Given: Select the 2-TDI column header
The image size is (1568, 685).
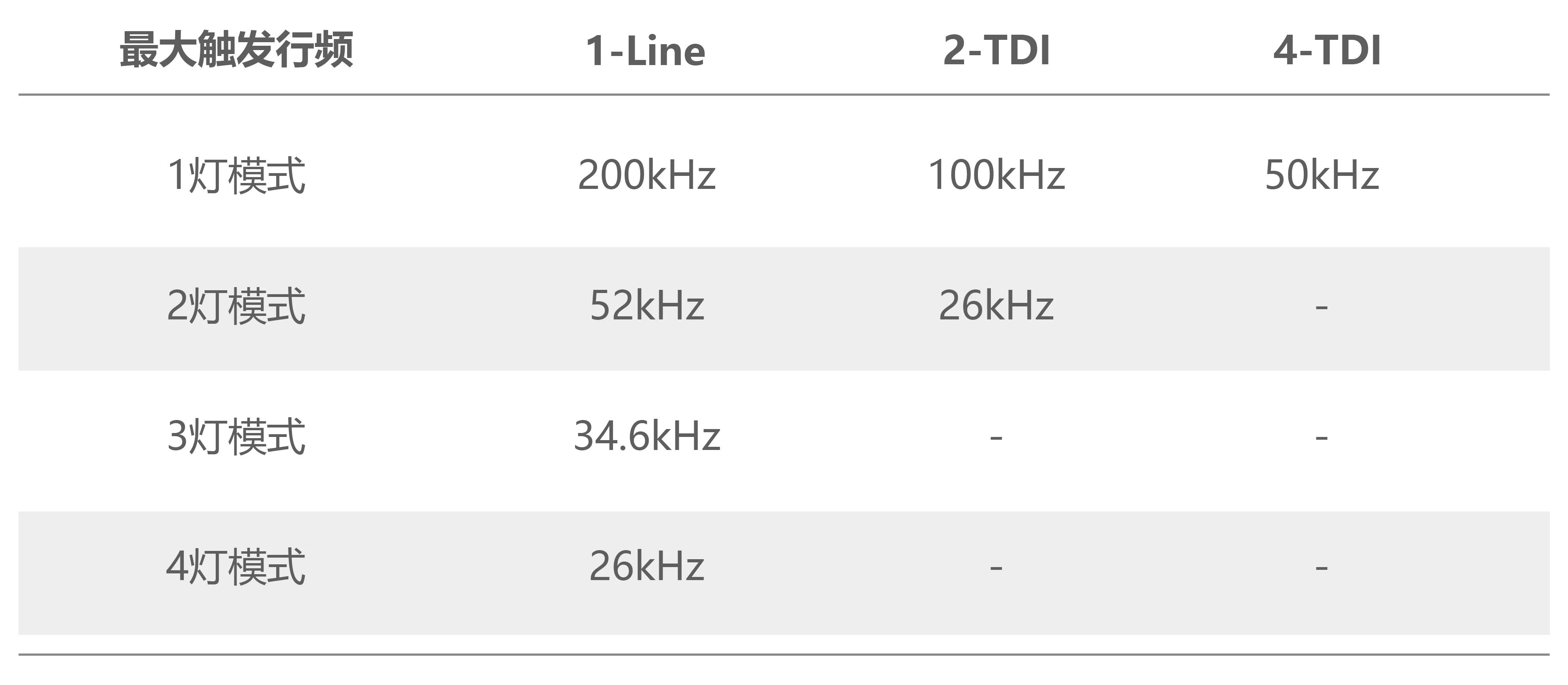Looking at the screenshot, I should (996, 50).
